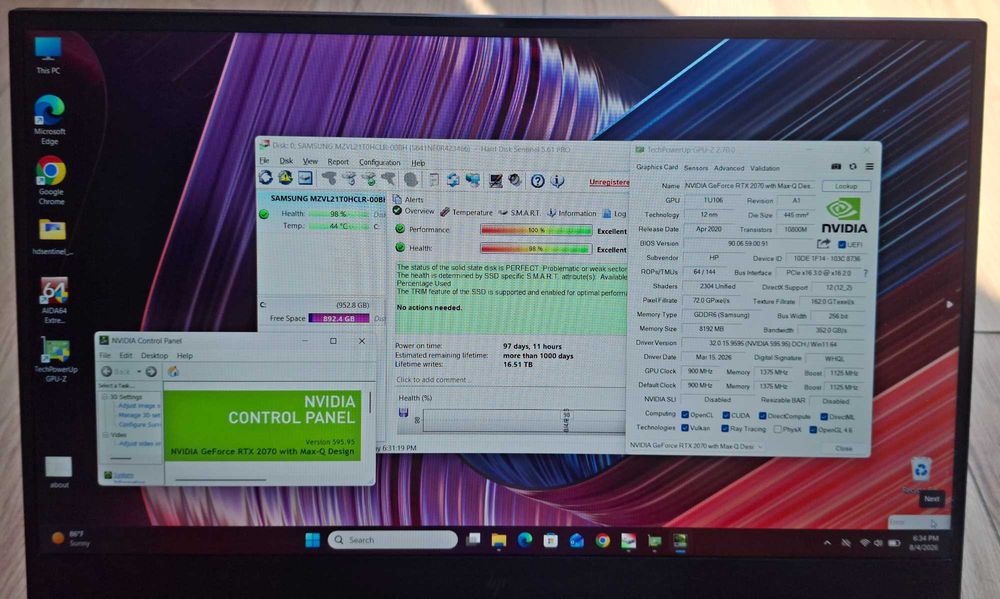The width and height of the screenshot is (1000, 599).
Task: Click the save icon beside the health graph
Action: 403,413
